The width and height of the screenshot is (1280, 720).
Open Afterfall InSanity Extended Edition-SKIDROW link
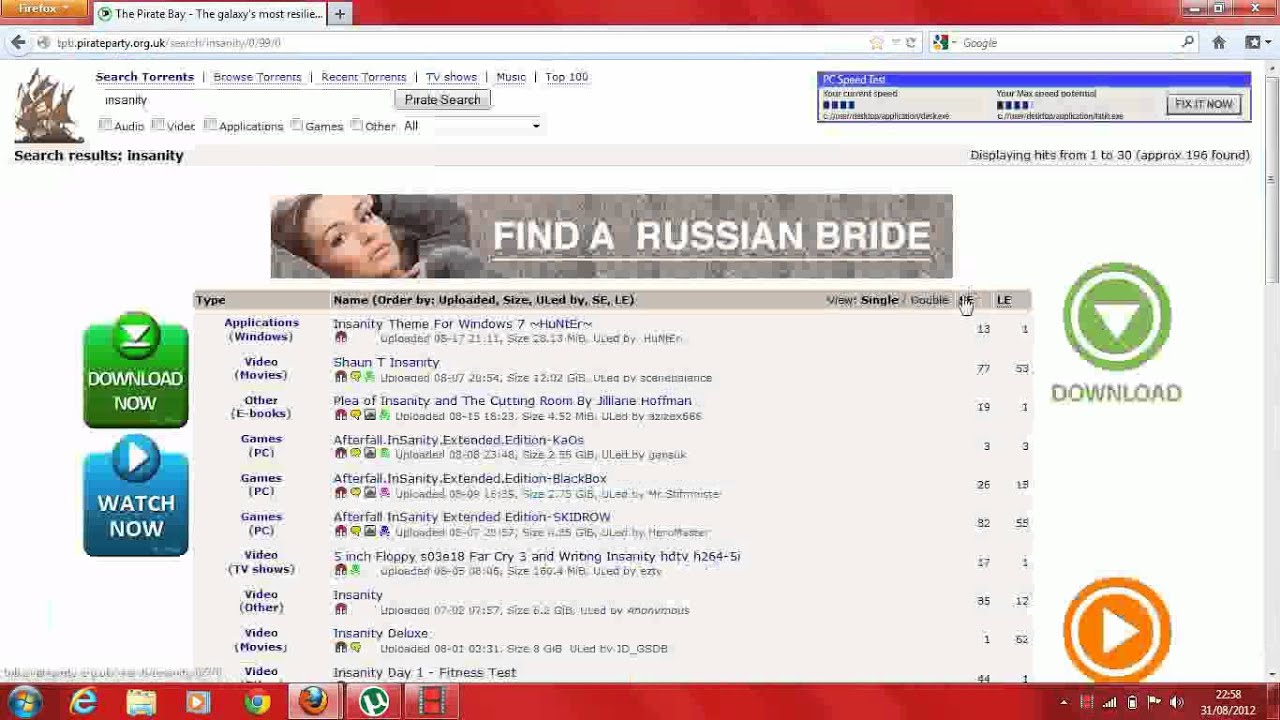tap(471, 517)
